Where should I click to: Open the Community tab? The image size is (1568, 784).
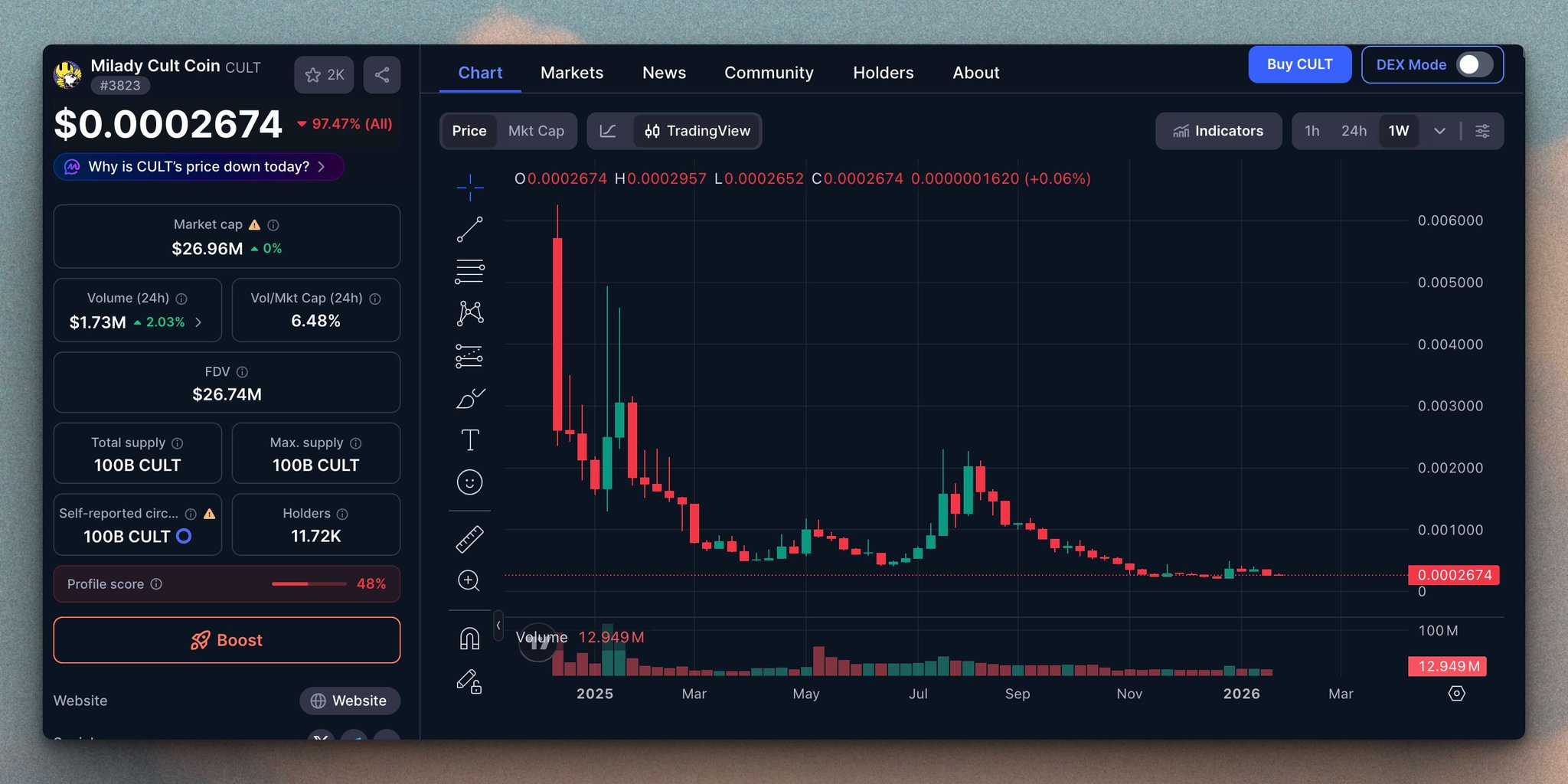pyautogui.click(x=769, y=73)
